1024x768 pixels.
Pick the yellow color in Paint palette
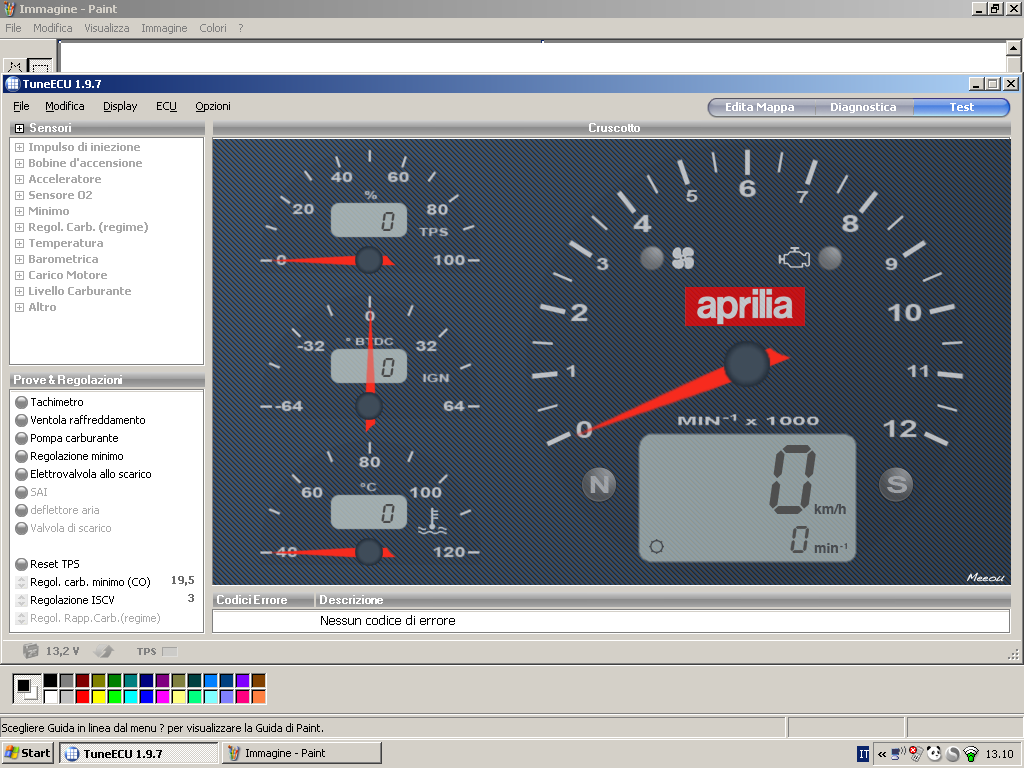pyautogui.click(x=99, y=697)
